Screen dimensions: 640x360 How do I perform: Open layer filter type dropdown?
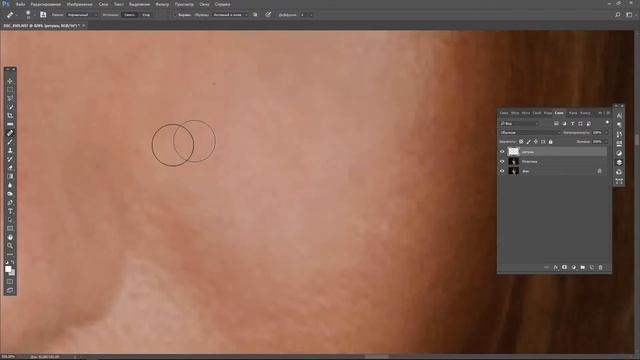520,123
